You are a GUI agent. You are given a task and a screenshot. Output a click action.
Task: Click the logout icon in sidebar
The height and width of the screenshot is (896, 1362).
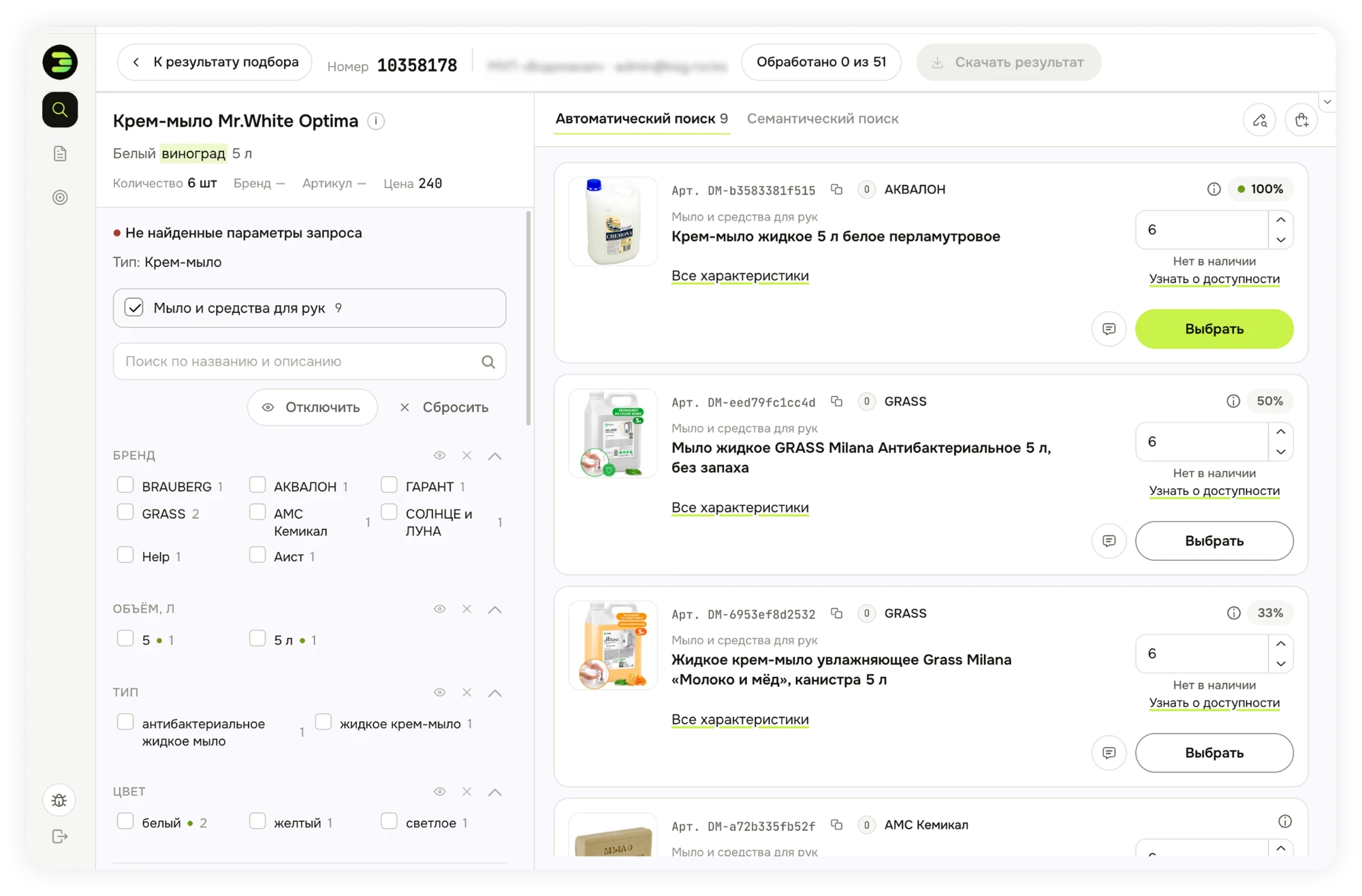click(x=60, y=837)
